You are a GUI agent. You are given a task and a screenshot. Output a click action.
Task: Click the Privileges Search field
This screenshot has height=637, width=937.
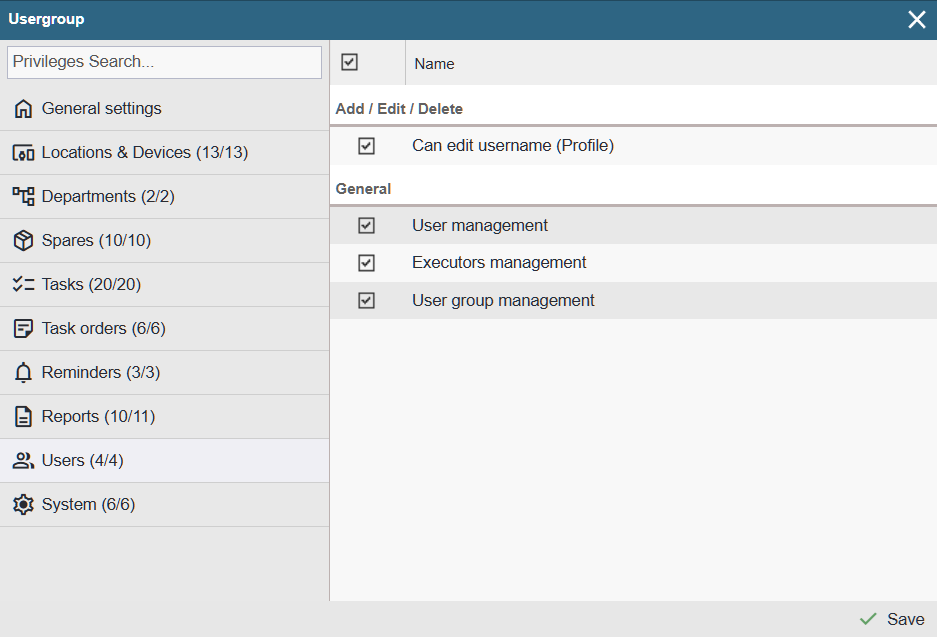coord(164,62)
